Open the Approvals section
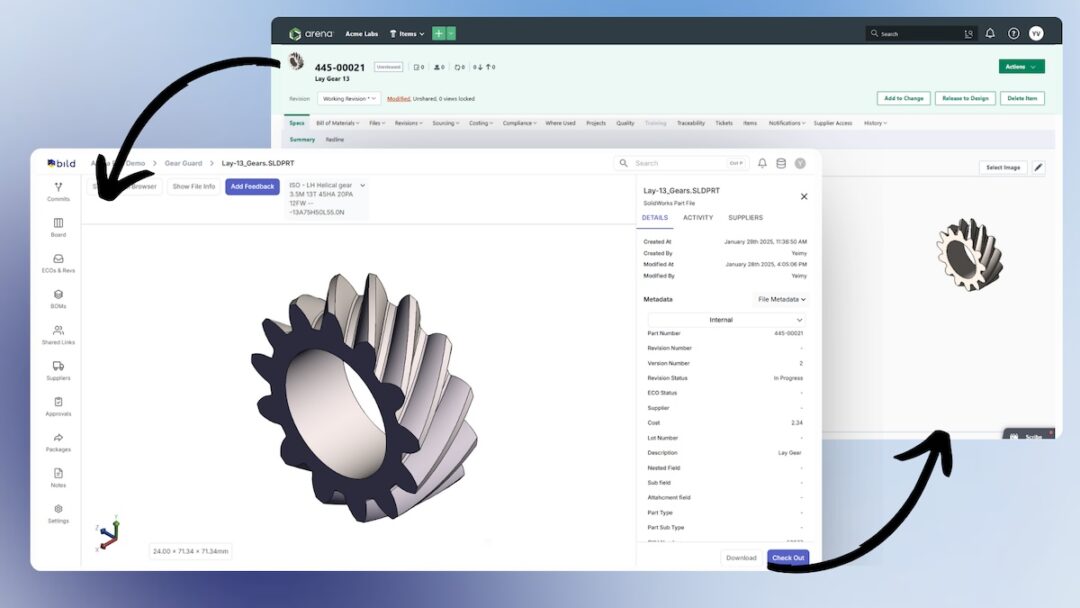The image size is (1080, 608). [x=57, y=408]
